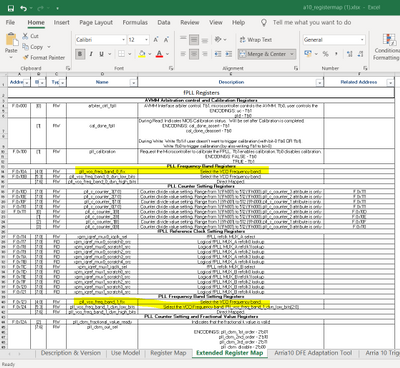Viewport: 400px width, 368px height.
Task: Apply the Borders icon
Action: (121, 54)
